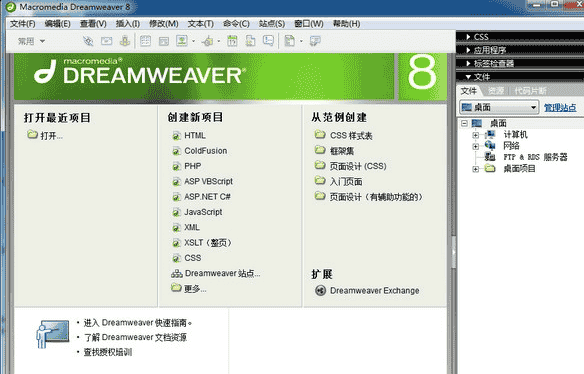Screen dimensions: 584x374
Task: Click the Server-Side Include icon
Action: (250, 41)
